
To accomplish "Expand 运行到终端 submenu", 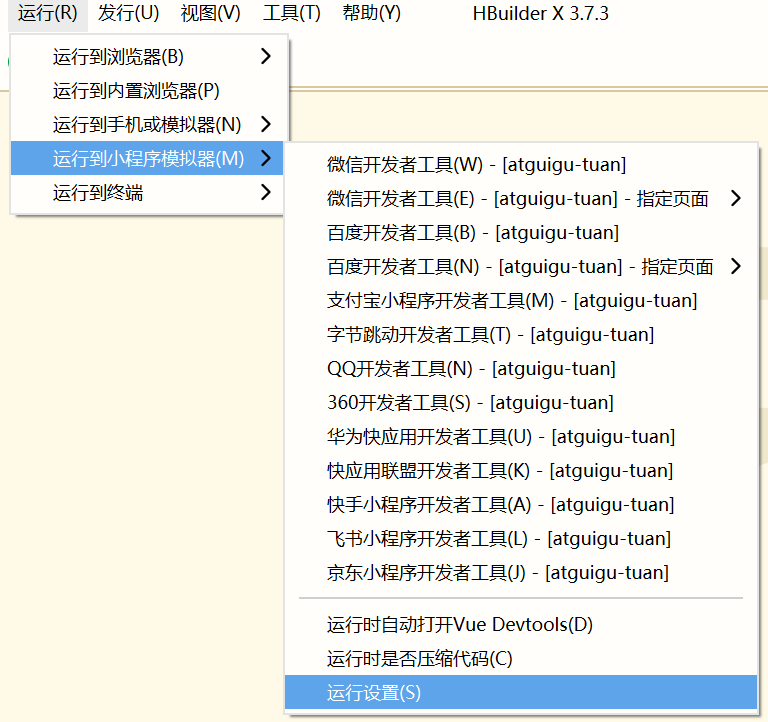I will (150, 193).
